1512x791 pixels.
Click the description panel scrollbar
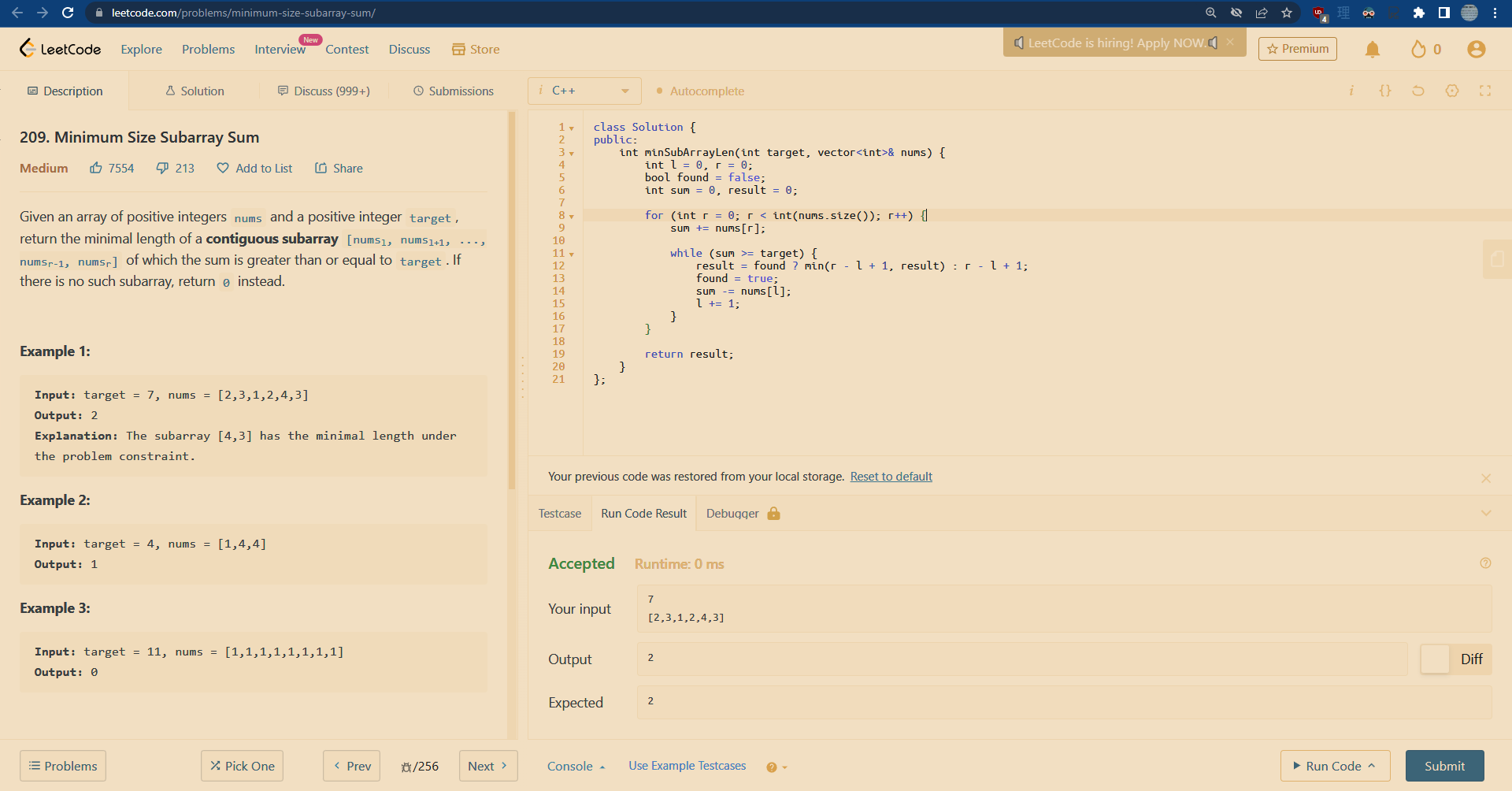(512, 299)
